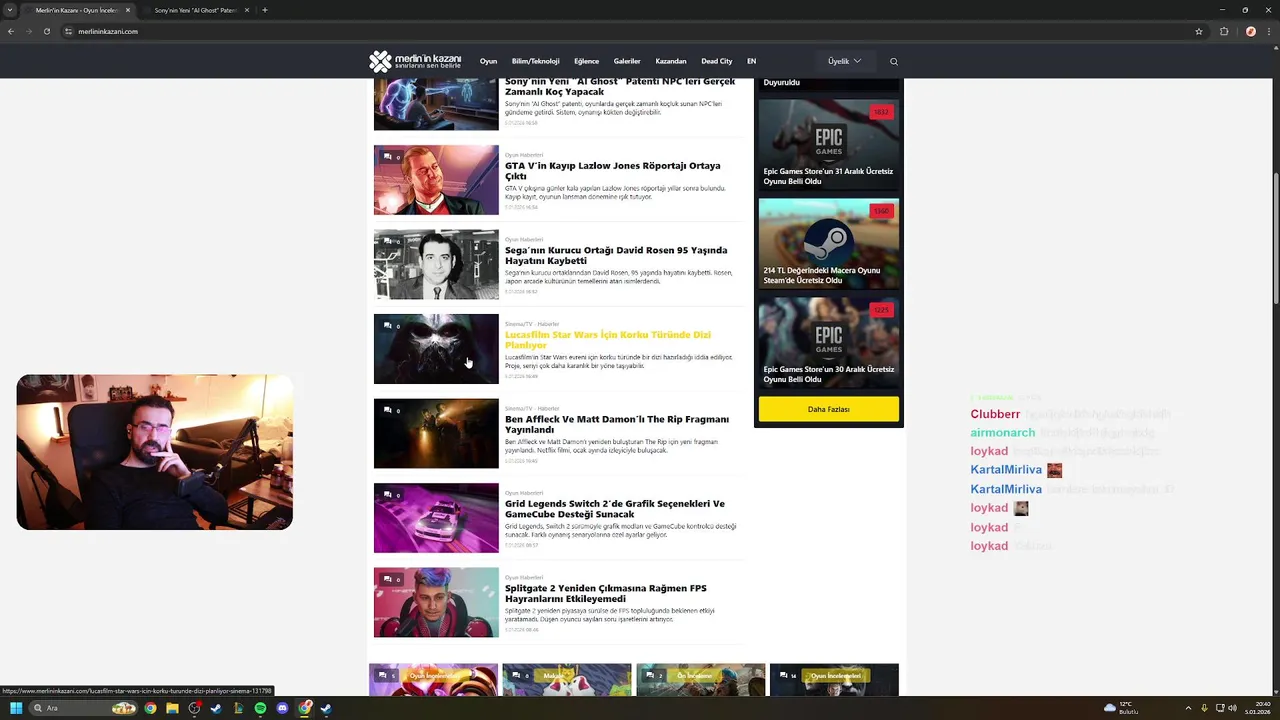Screen dimensions: 1280x720
Task: Open the Ben Affleck The Rip thumbnail
Action: pos(436,433)
